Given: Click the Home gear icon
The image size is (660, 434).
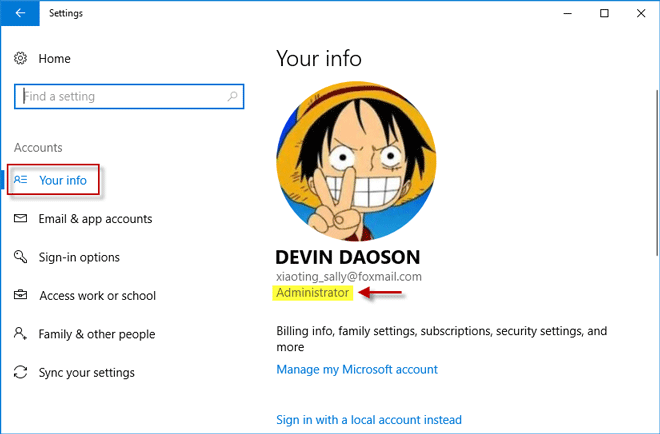Looking at the screenshot, I should coord(20,59).
